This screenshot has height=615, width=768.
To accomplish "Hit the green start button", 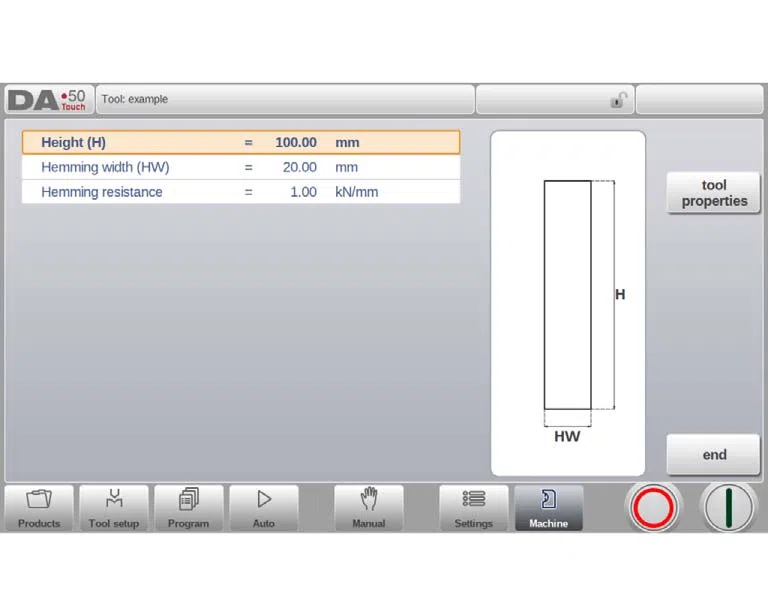I will (728, 508).
